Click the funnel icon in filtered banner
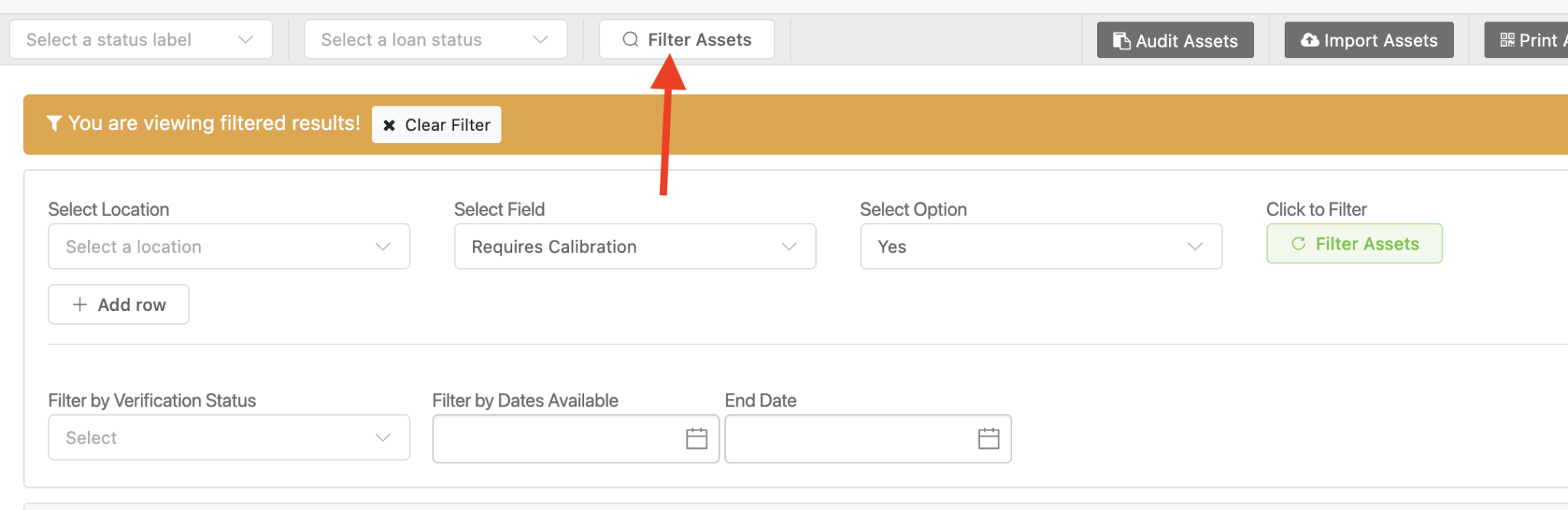This screenshot has height=510, width=1568. coord(54,123)
